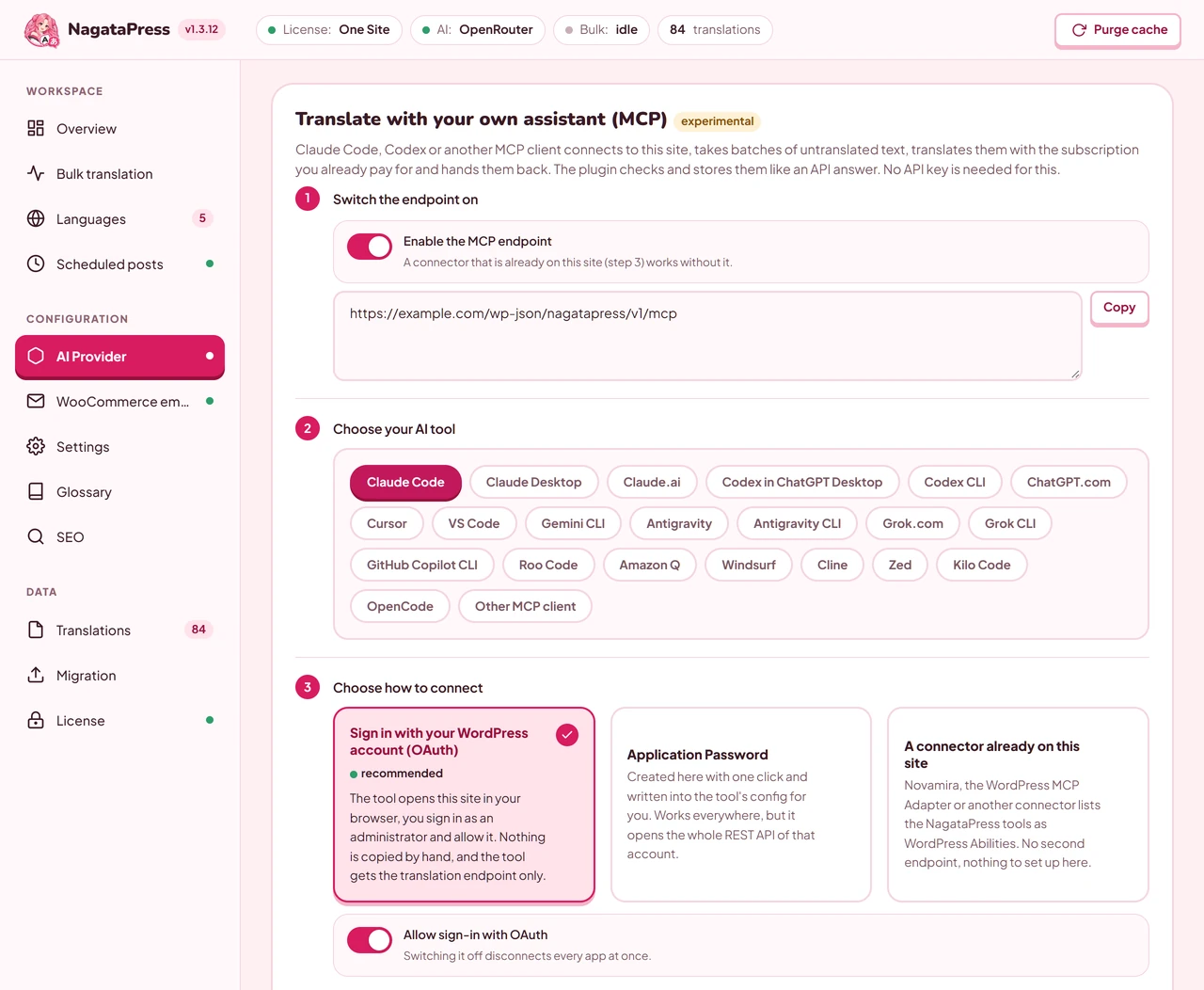Screen dimensions: 1204x990
Task: Click the WooCommerce emails envelope icon
Action: [x=36, y=401]
